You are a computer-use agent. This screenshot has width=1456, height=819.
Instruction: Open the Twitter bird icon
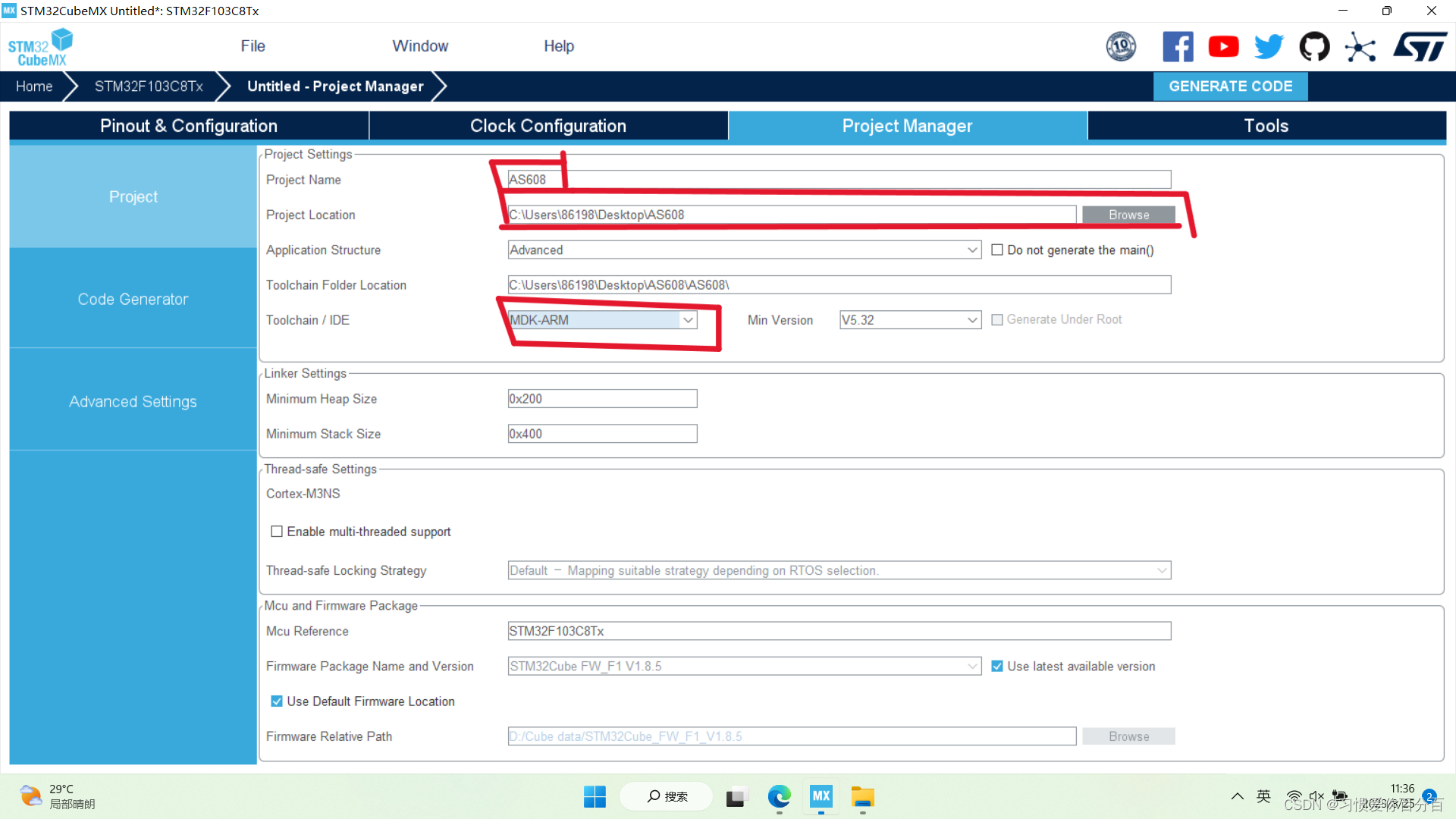pos(1269,47)
